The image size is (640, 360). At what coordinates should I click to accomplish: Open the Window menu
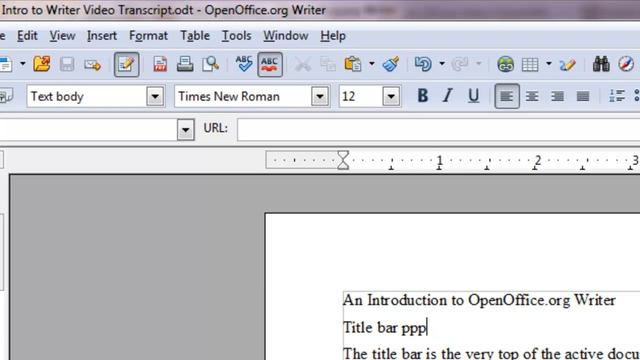(x=285, y=36)
